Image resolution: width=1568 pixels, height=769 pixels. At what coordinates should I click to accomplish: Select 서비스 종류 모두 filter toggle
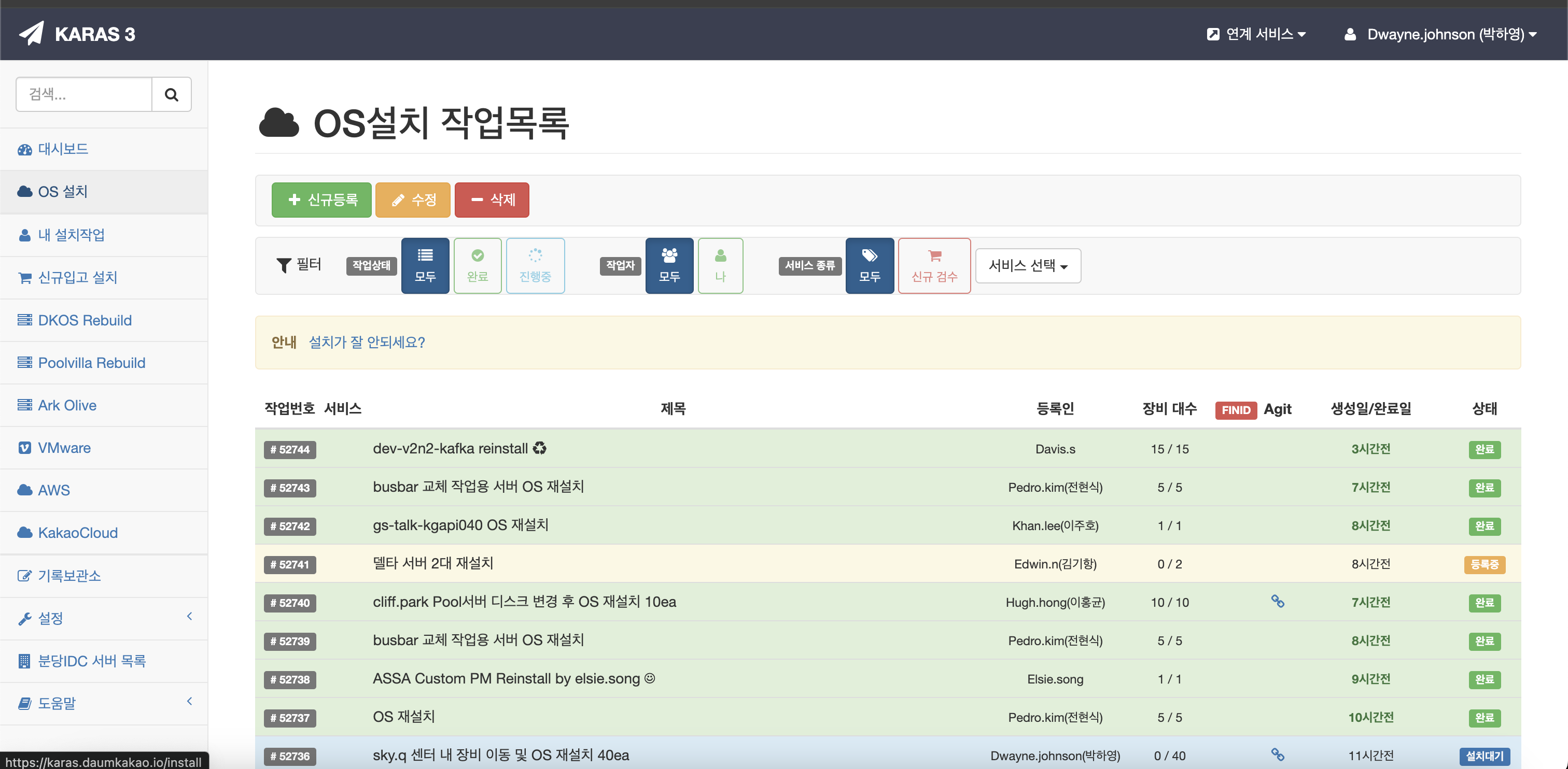pos(869,266)
